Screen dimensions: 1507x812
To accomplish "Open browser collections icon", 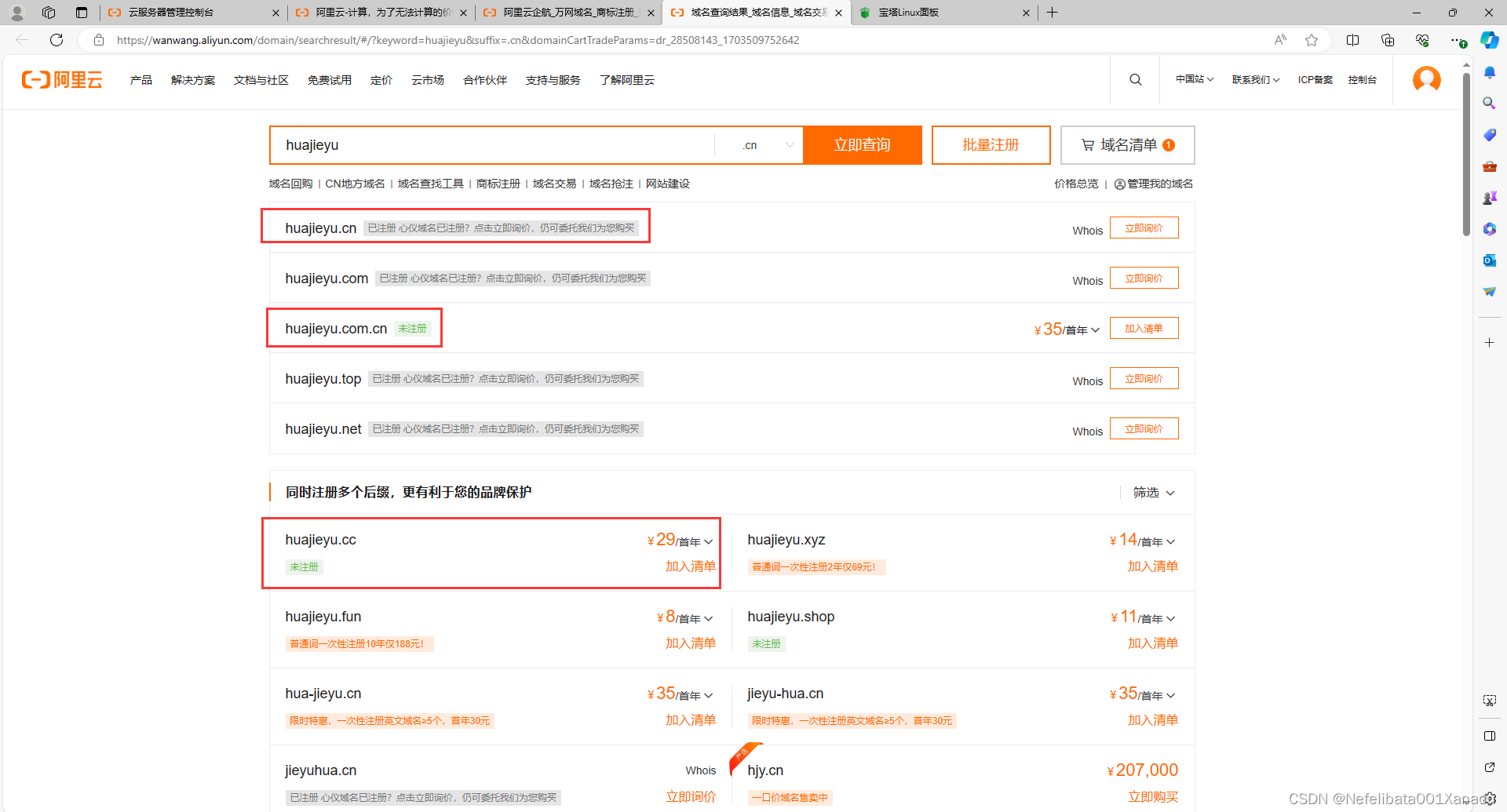I will click(x=1387, y=40).
